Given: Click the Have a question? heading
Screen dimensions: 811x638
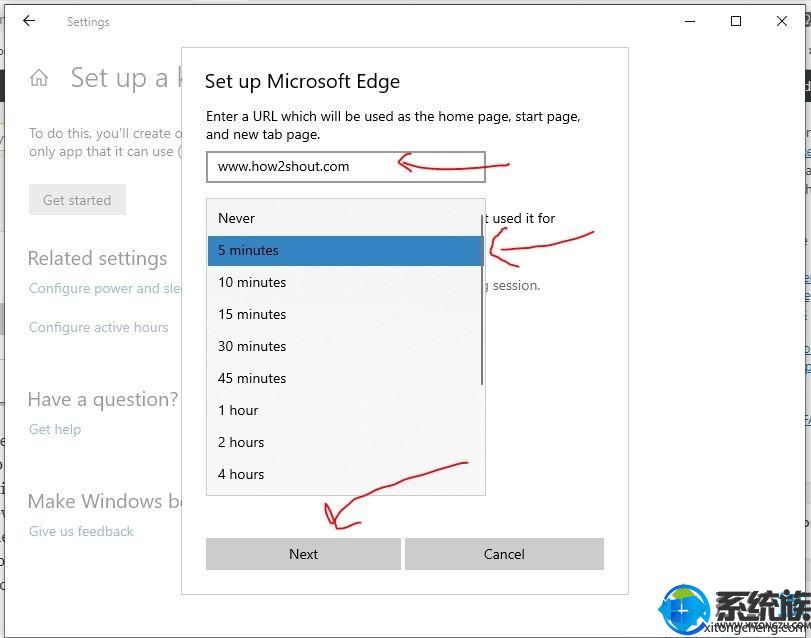Looking at the screenshot, I should coord(103,399).
